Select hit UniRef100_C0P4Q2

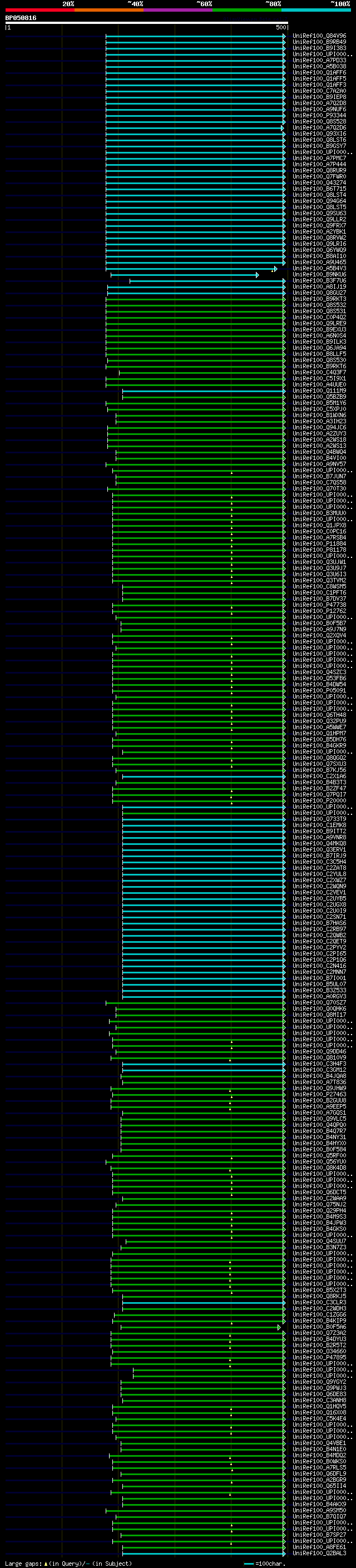pyautogui.click(x=319, y=318)
